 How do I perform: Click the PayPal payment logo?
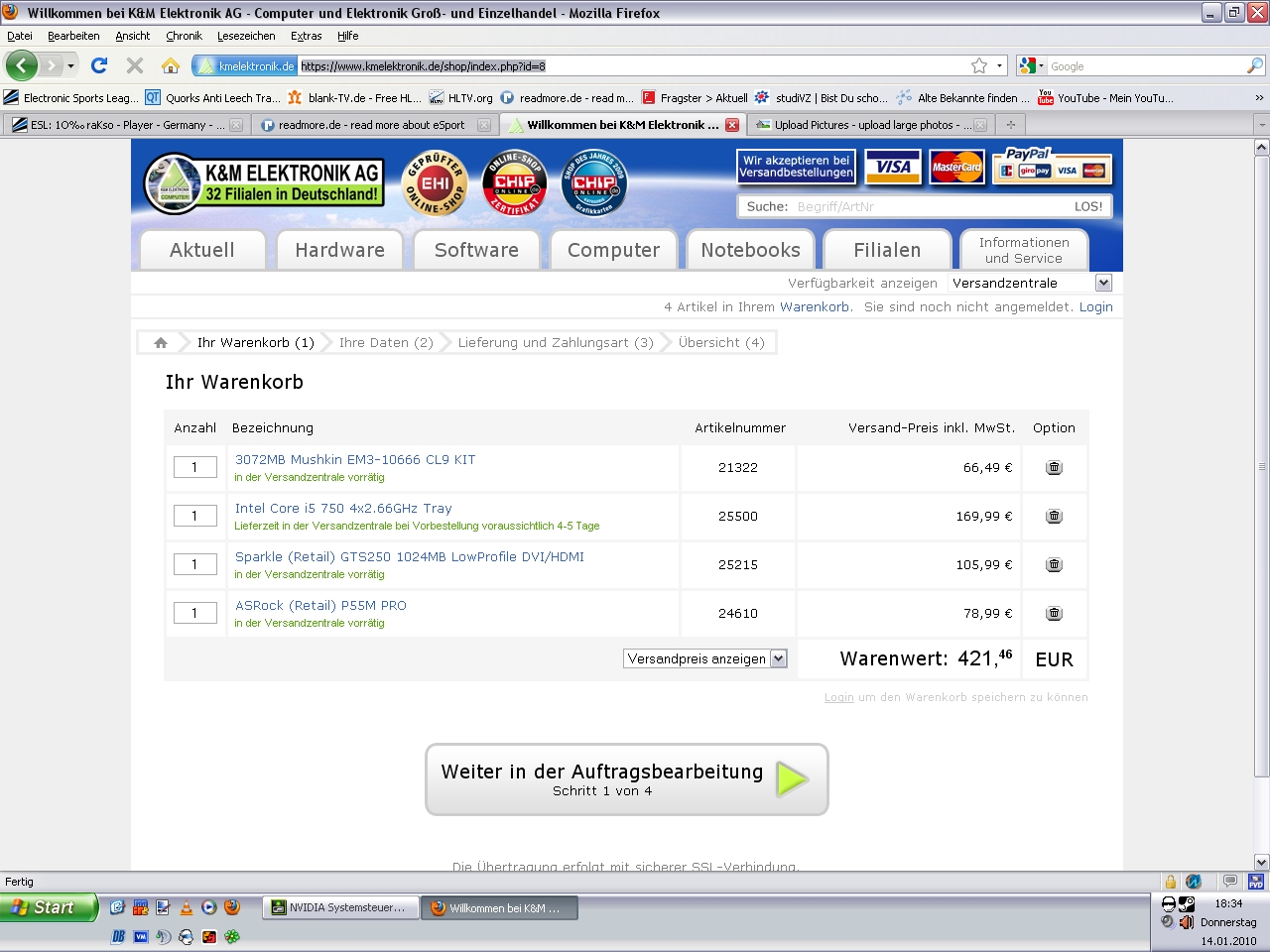pyautogui.click(x=1053, y=165)
